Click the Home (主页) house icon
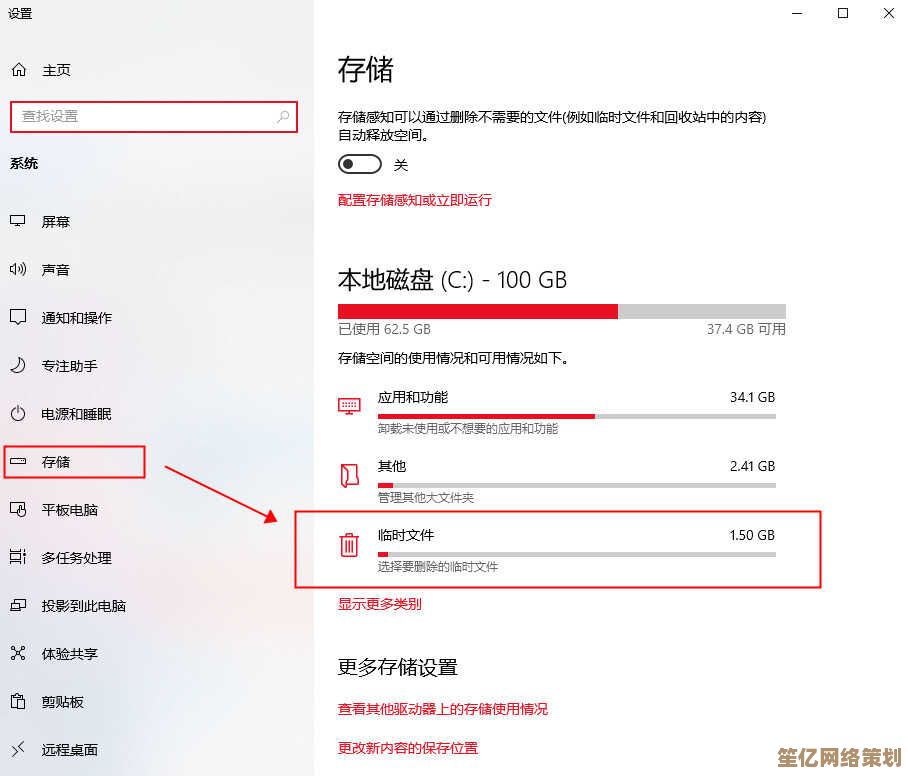Screen dimensions: 908x776 19,69
